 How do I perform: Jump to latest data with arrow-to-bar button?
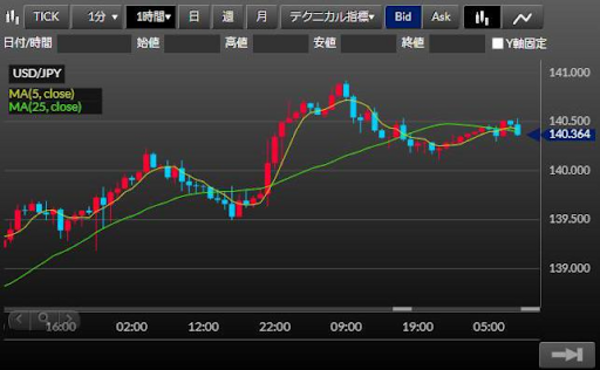point(567,355)
